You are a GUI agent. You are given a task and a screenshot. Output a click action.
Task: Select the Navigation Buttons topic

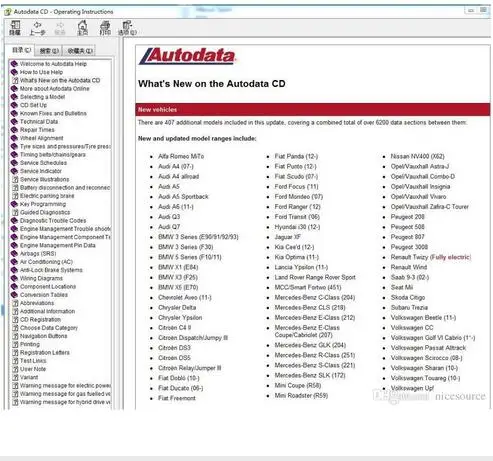click(44, 336)
